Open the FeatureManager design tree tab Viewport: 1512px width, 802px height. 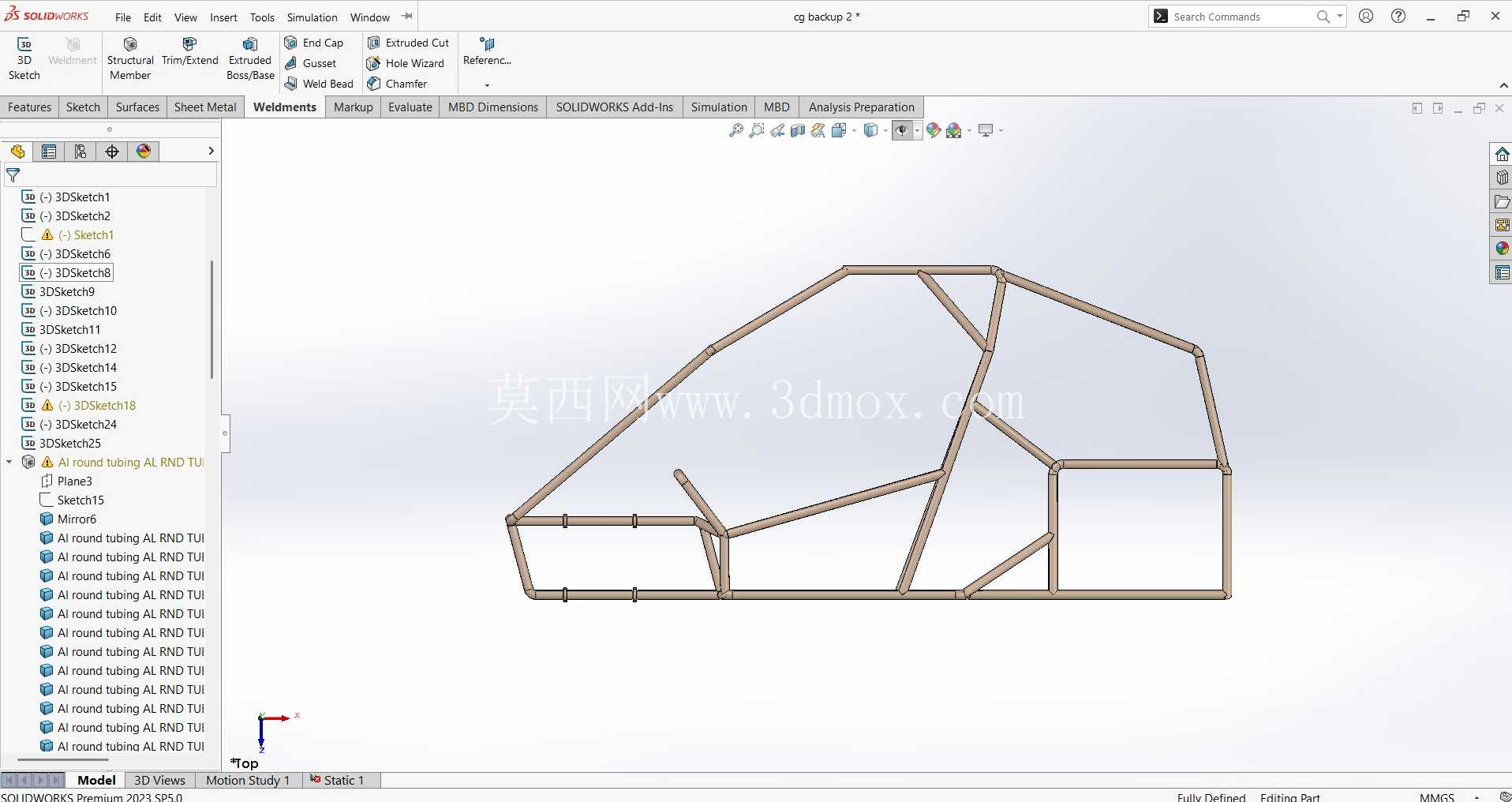click(17, 152)
